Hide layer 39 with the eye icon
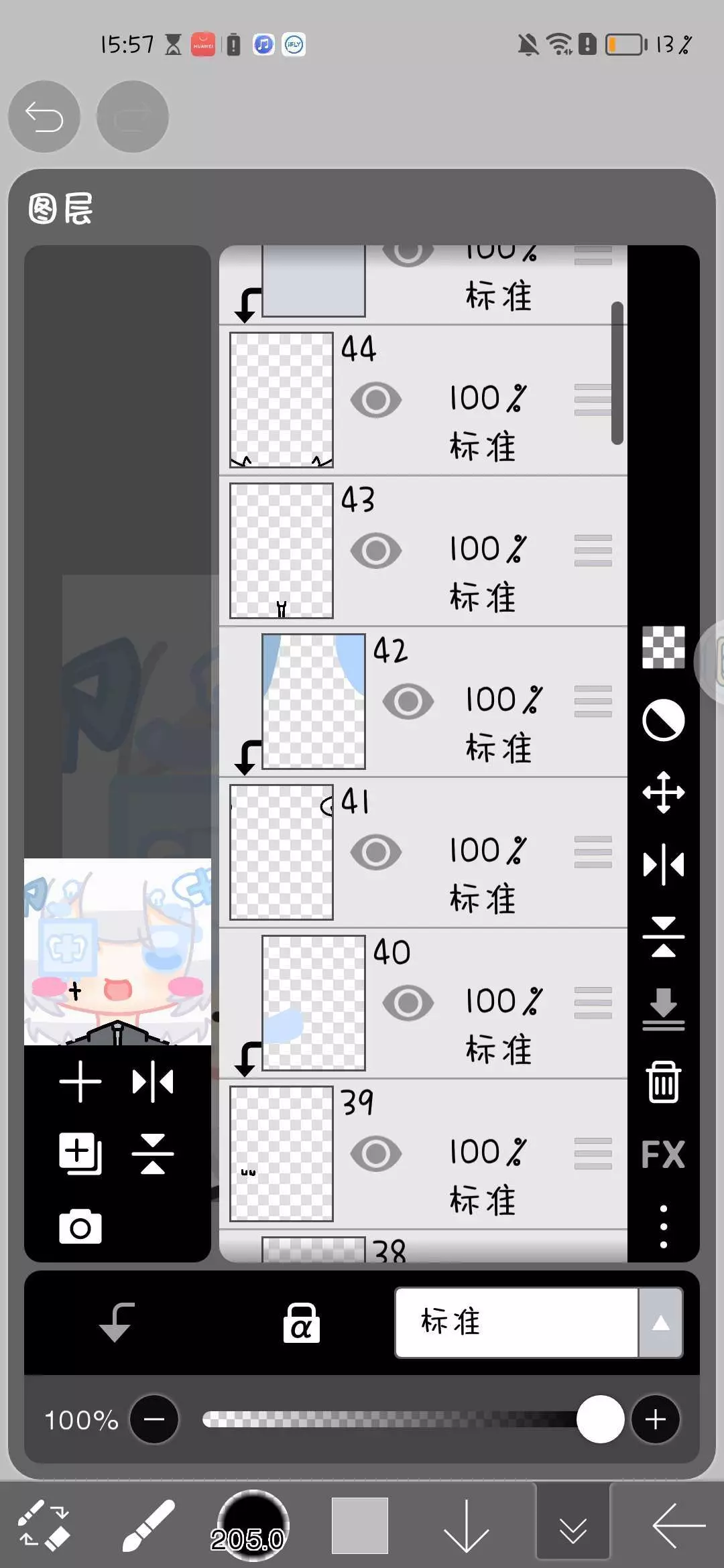The height and width of the screenshot is (1568, 724). click(376, 1154)
